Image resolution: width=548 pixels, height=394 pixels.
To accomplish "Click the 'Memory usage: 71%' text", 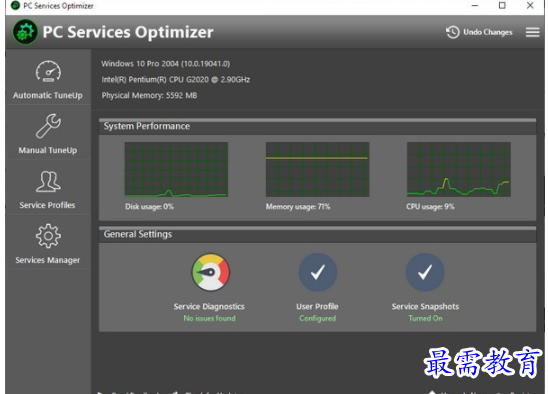I will click(x=298, y=207).
